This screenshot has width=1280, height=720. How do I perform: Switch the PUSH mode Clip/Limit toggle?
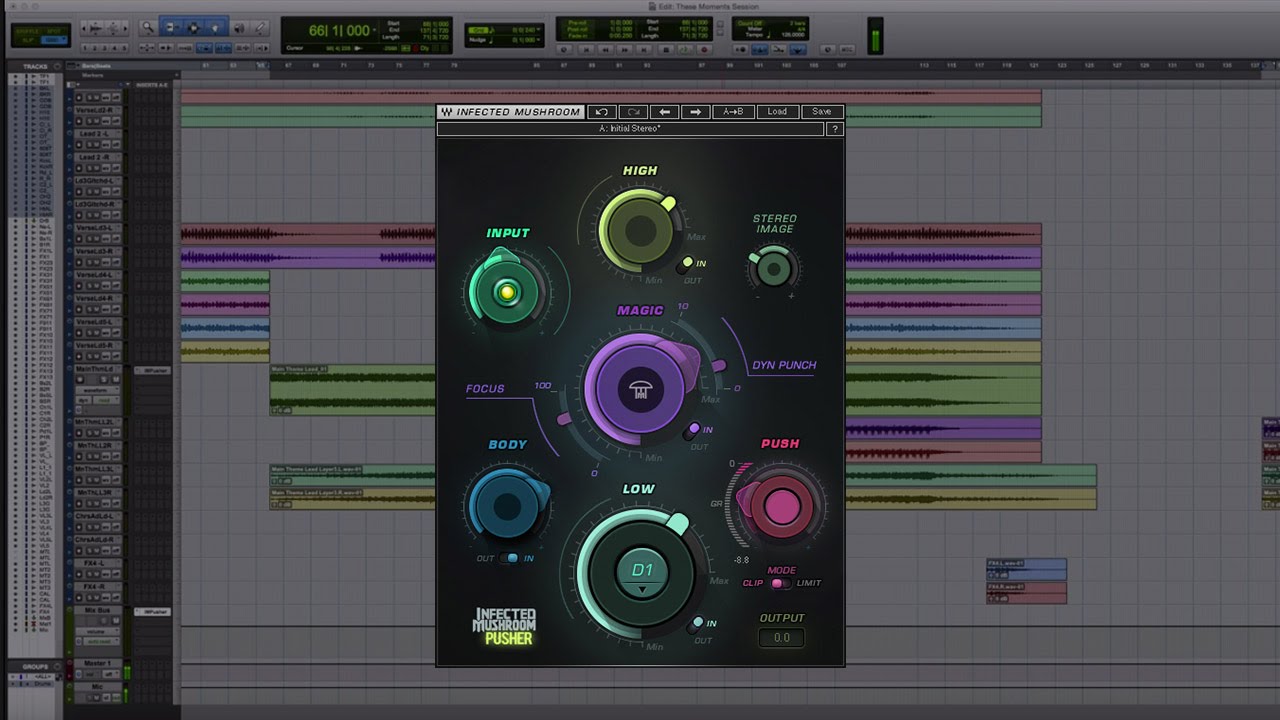coord(780,583)
